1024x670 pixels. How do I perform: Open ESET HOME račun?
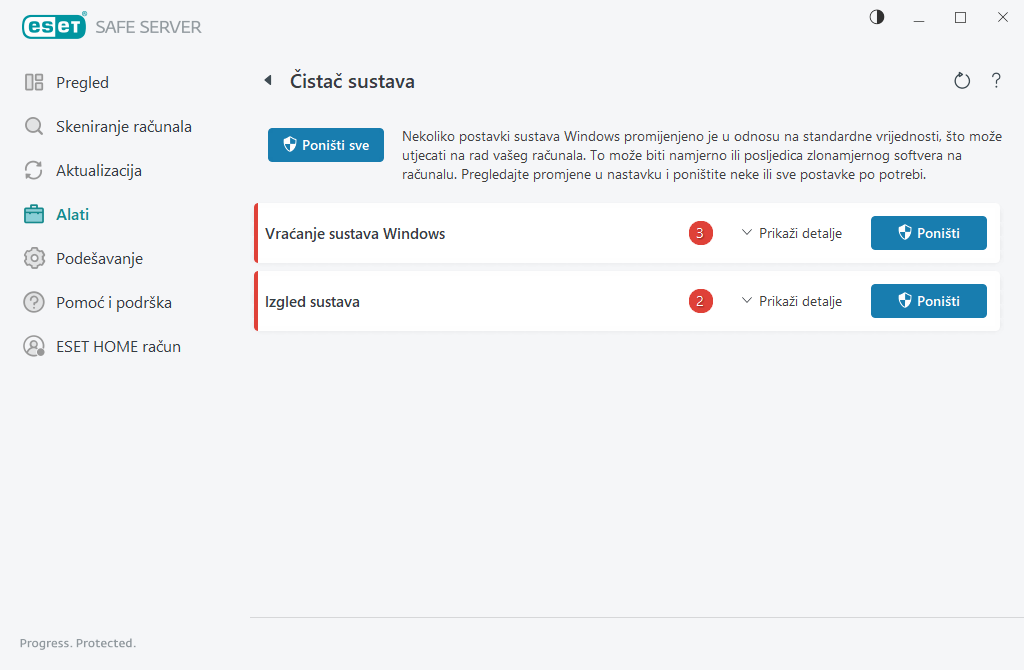103,346
